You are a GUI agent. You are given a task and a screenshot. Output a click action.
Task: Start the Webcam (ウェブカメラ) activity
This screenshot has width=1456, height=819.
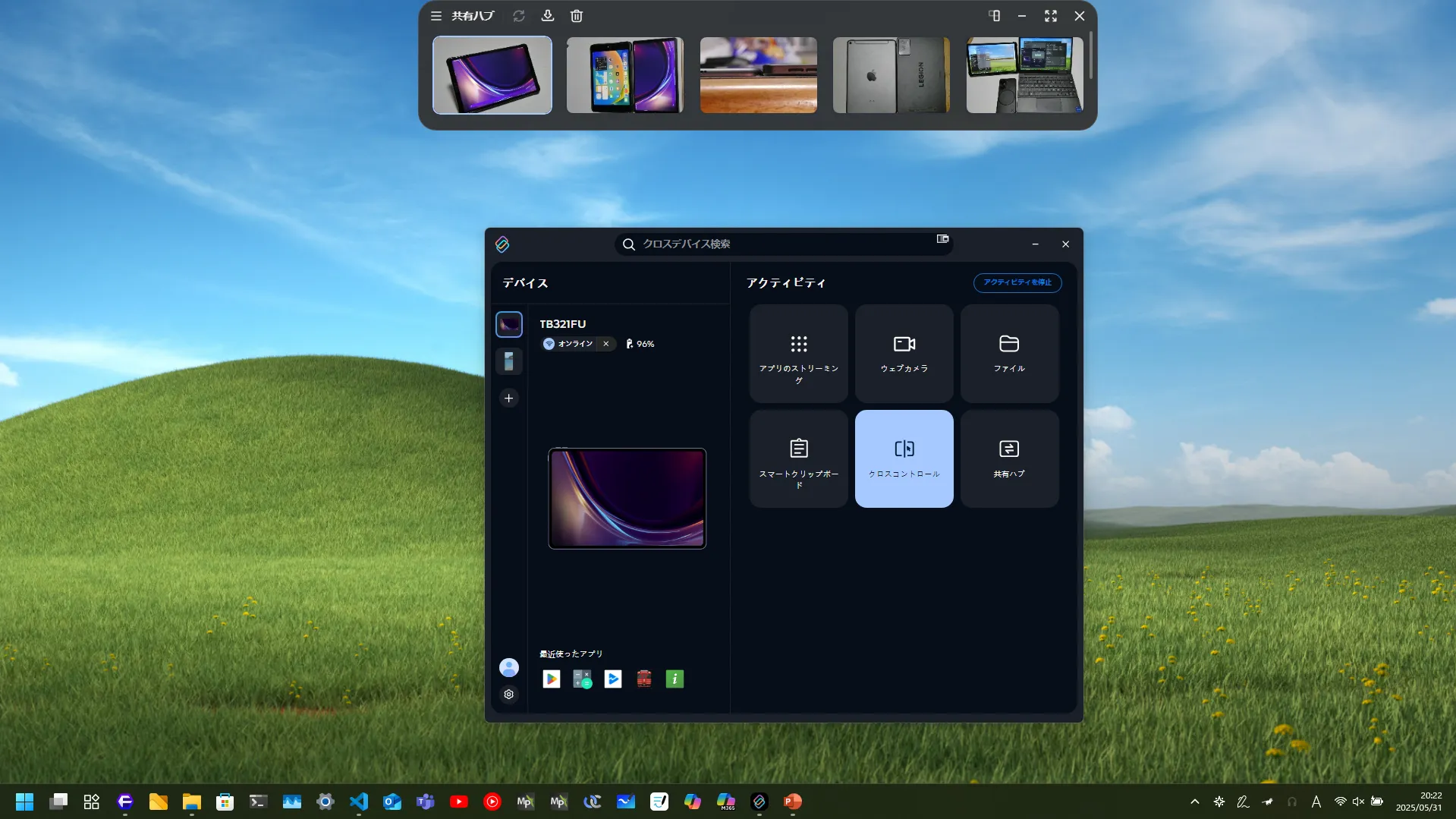tap(904, 354)
